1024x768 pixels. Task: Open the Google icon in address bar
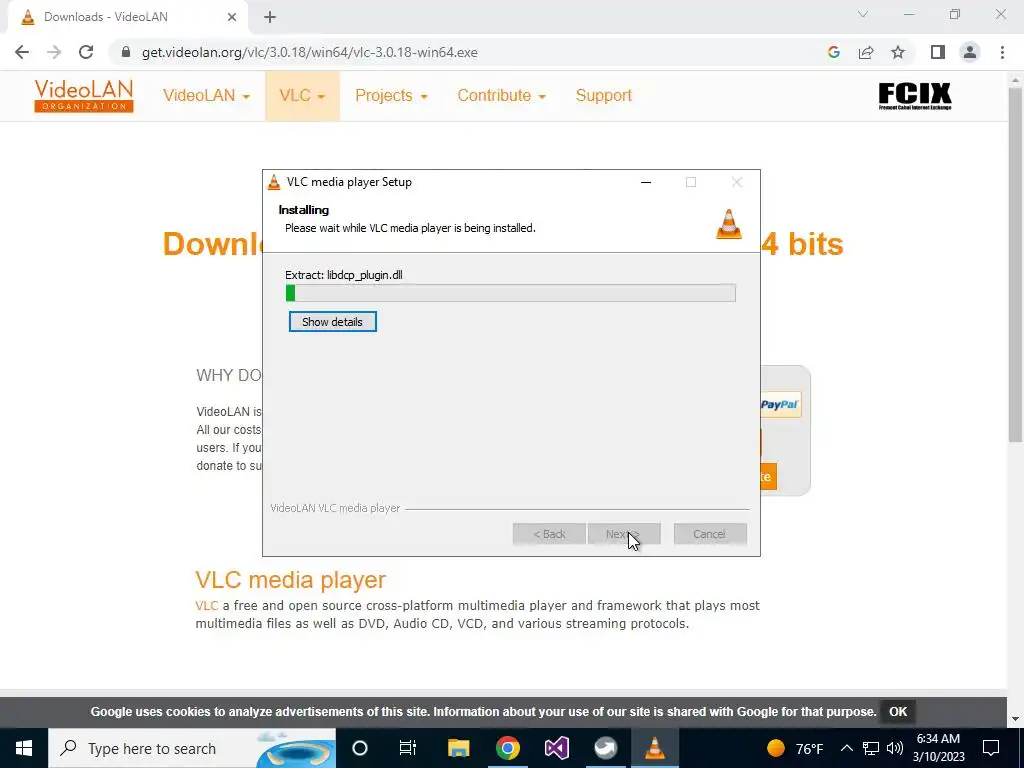(833, 52)
